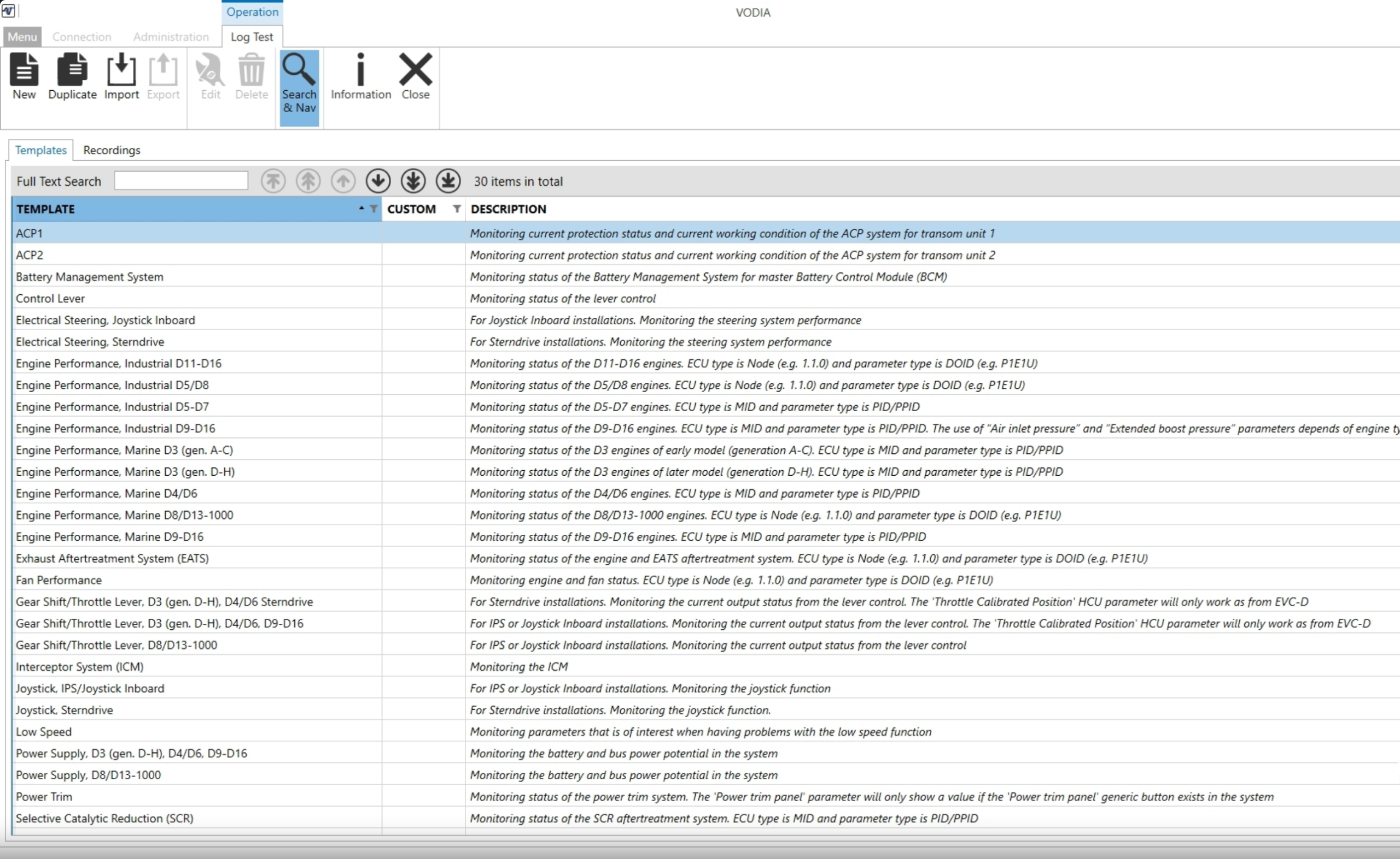Toggle the Search & Nav button
Screen dimensions: 1400x859
point(299,83)
